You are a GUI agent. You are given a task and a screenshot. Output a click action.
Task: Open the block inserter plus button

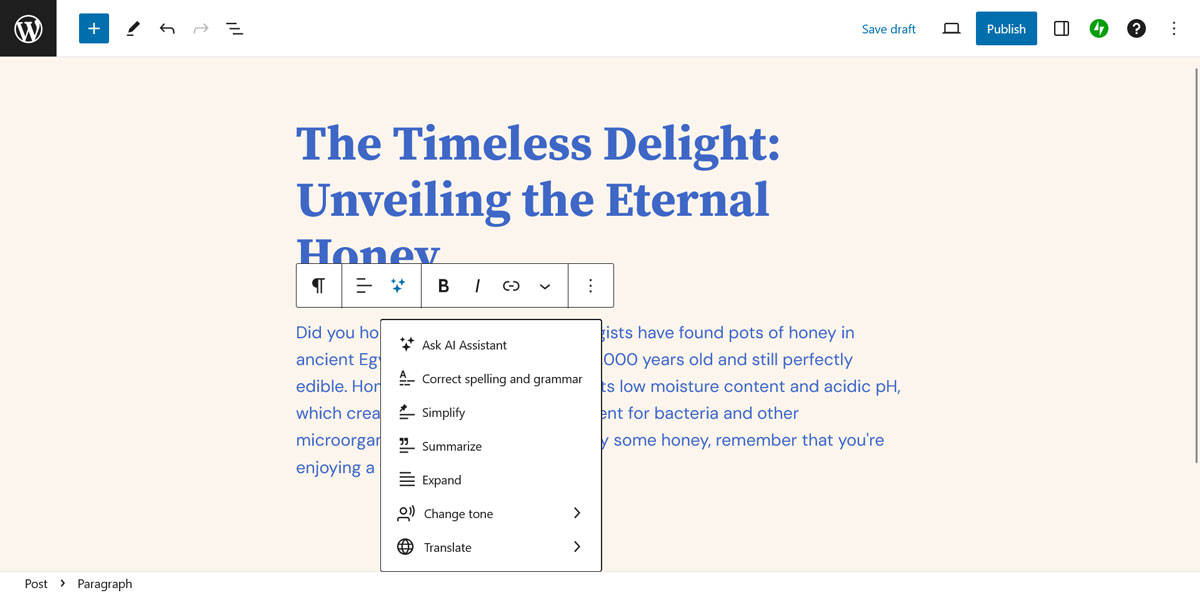(x=94, y=29)
